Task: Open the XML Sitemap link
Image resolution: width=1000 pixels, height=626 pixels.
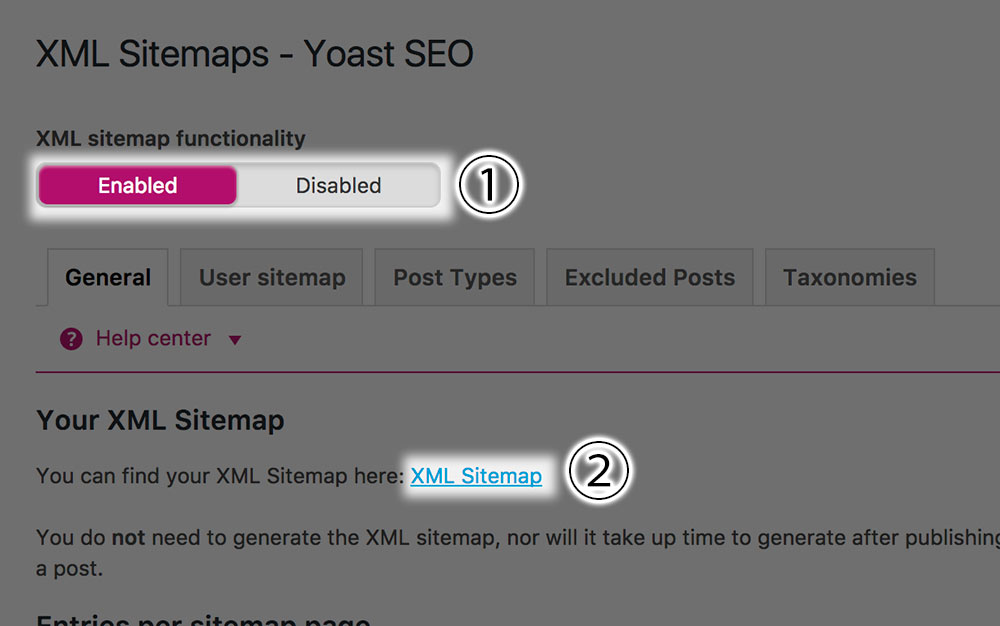Action: point(476,476)
